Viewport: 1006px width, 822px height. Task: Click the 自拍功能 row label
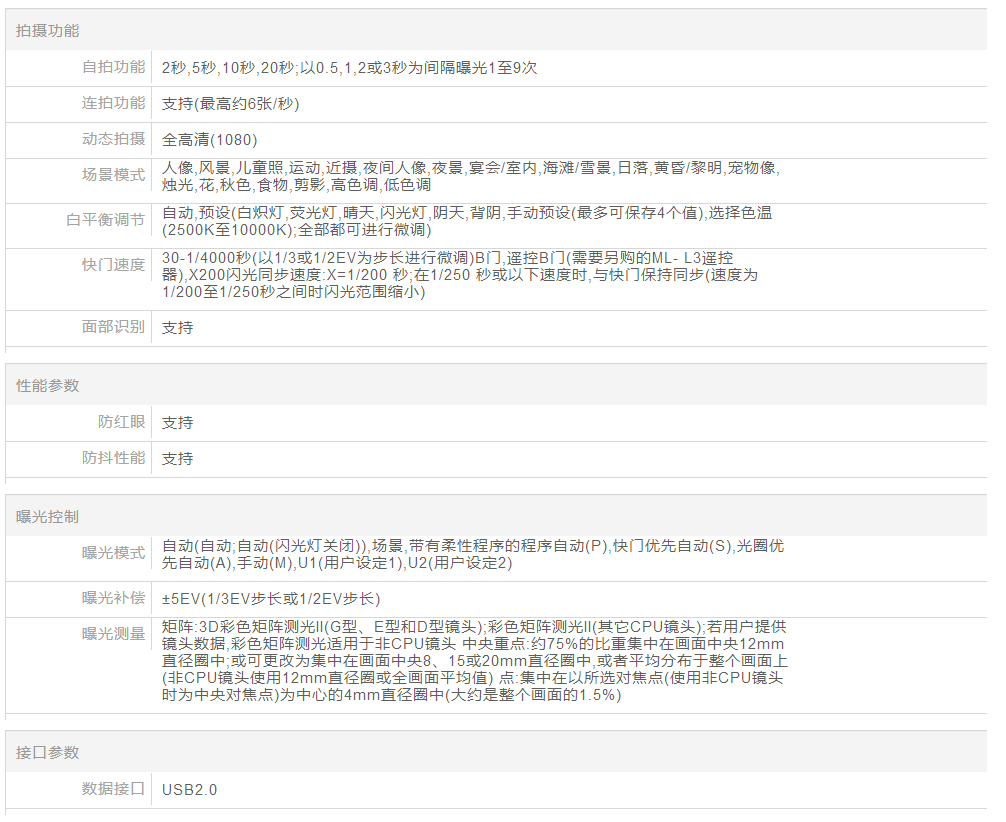coord(113,67)
